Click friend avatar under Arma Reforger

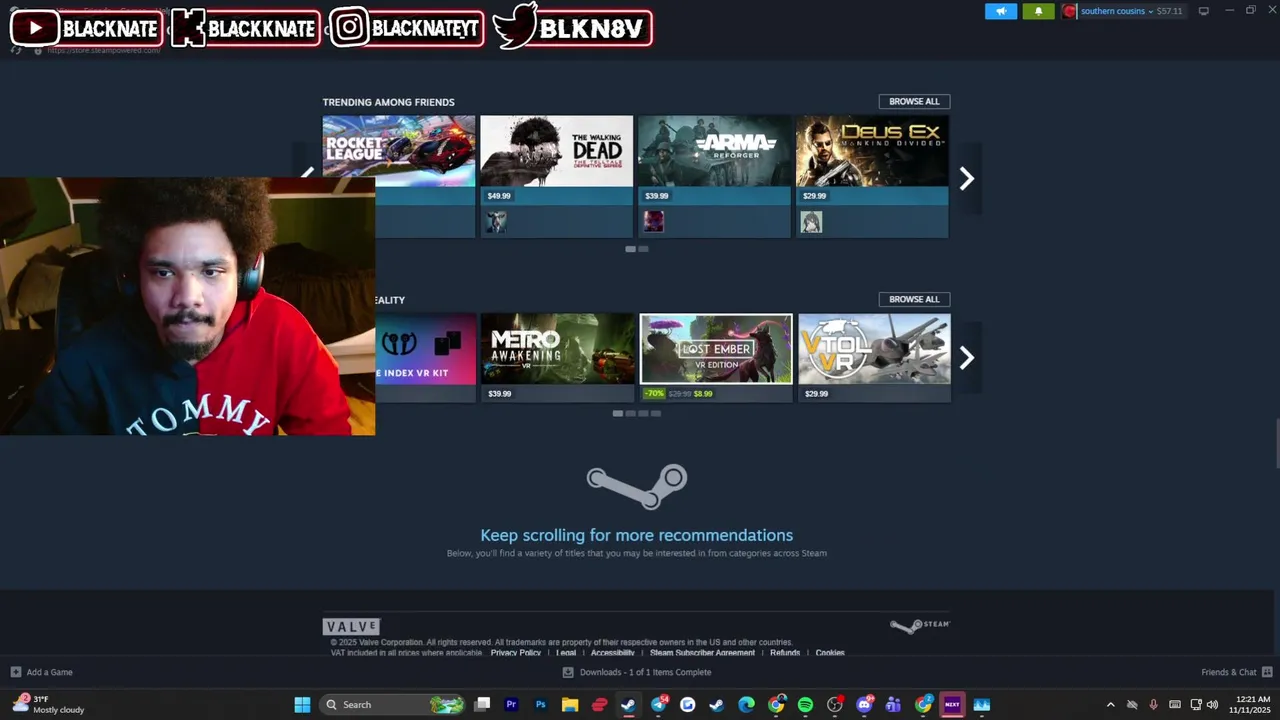654,222
